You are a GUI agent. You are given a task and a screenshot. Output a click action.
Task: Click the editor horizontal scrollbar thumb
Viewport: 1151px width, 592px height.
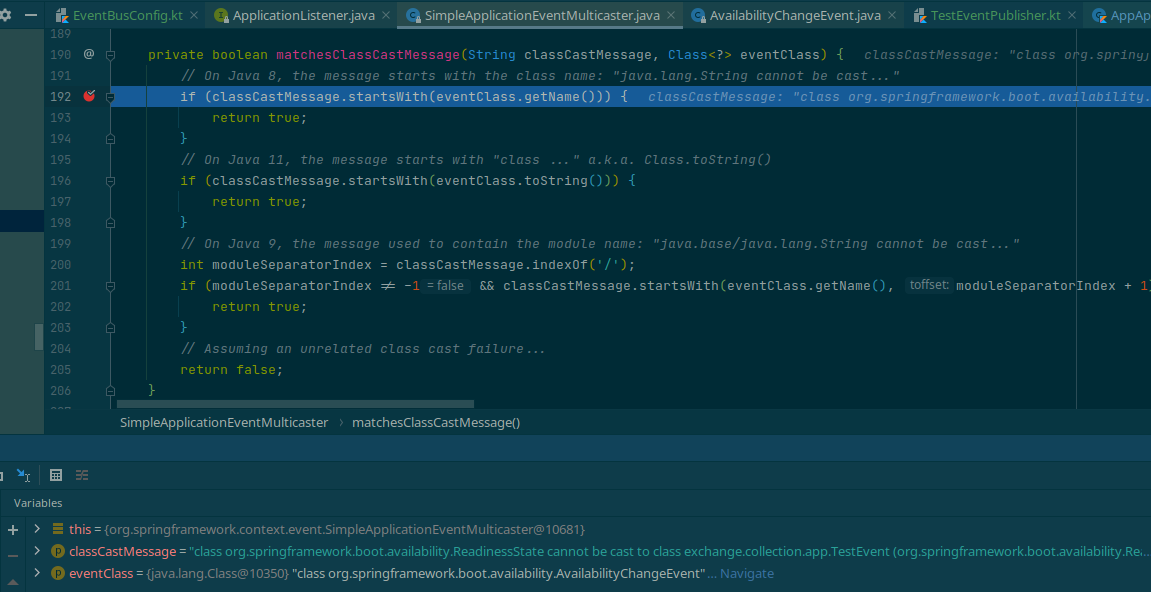[295, 404]
